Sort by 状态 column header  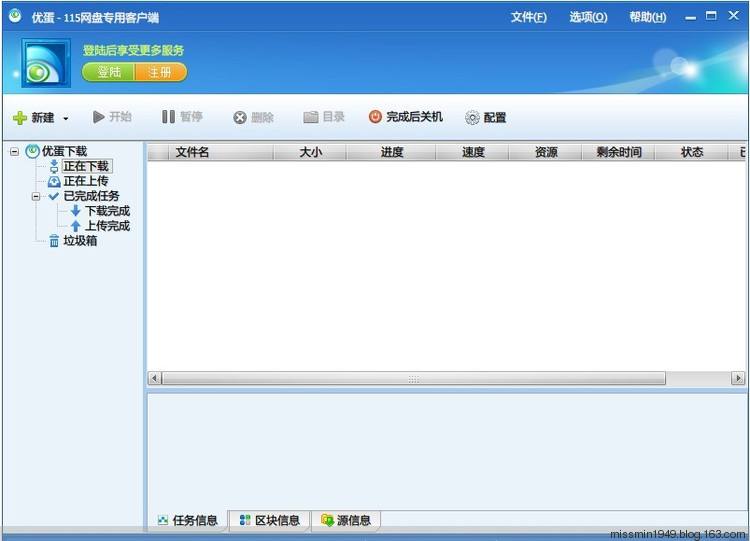point(691,152)
